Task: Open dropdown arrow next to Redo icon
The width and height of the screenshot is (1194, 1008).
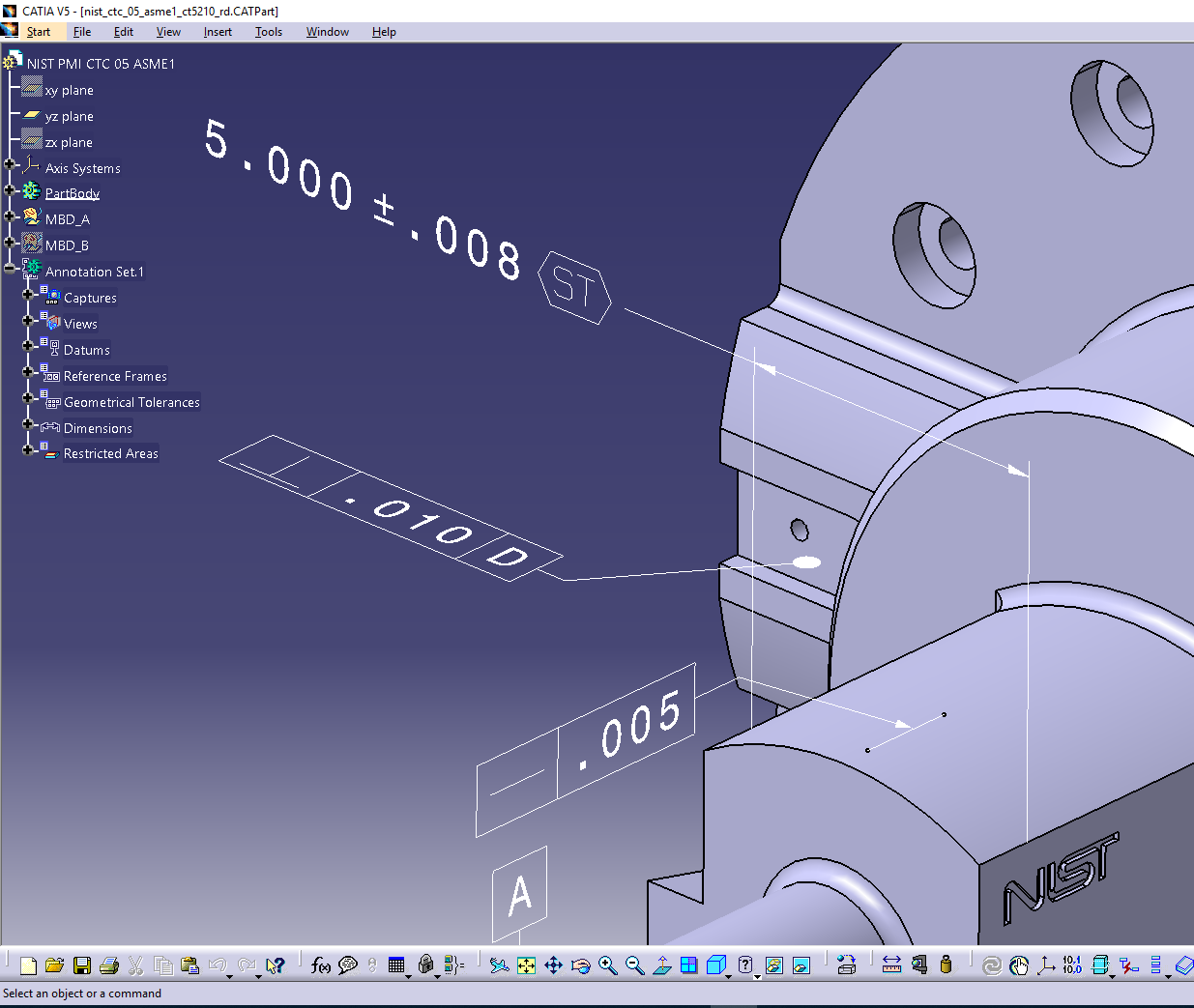Action: [258, 976]
